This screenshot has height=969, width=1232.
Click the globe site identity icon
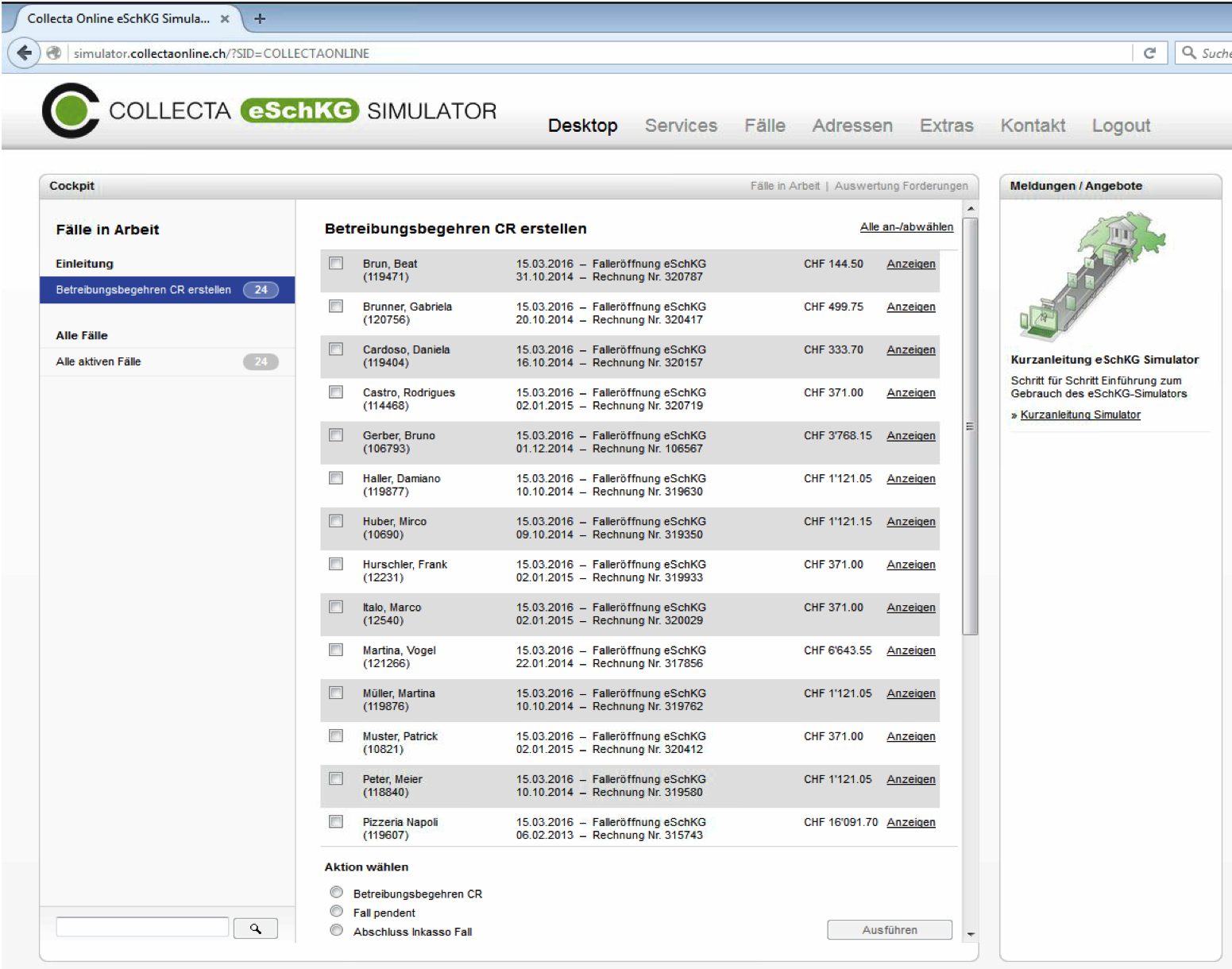coord(54,53)
